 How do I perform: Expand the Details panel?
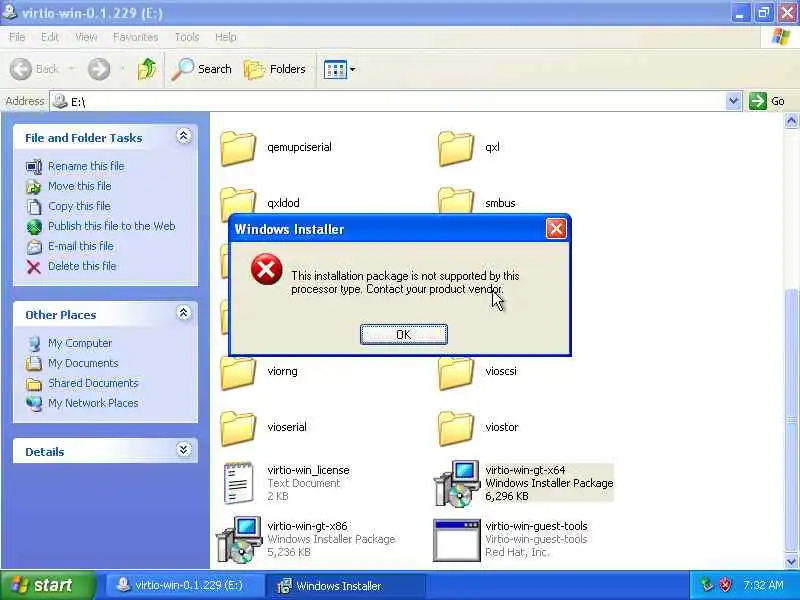183,449
